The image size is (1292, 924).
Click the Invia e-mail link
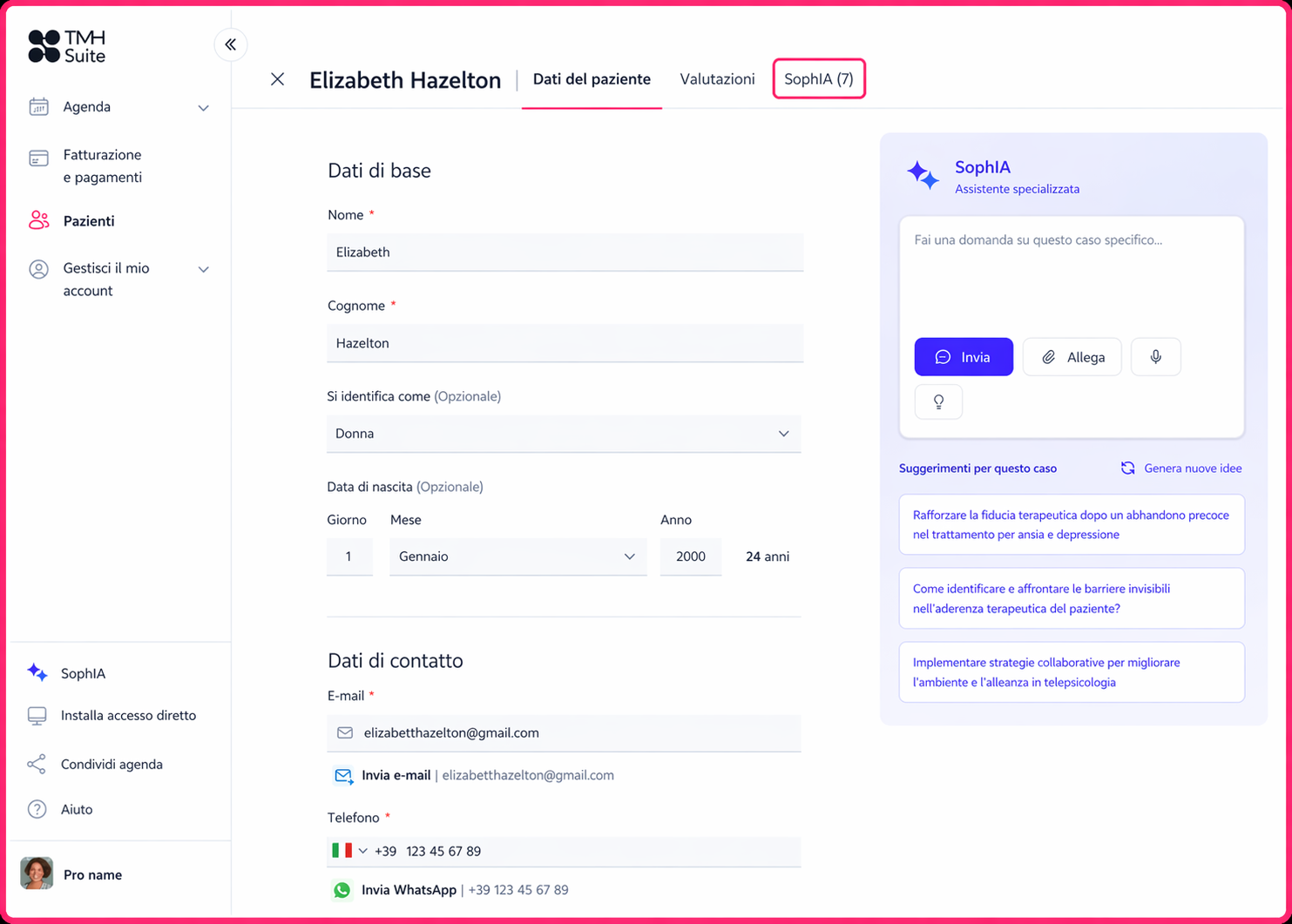tap(396, 775)
